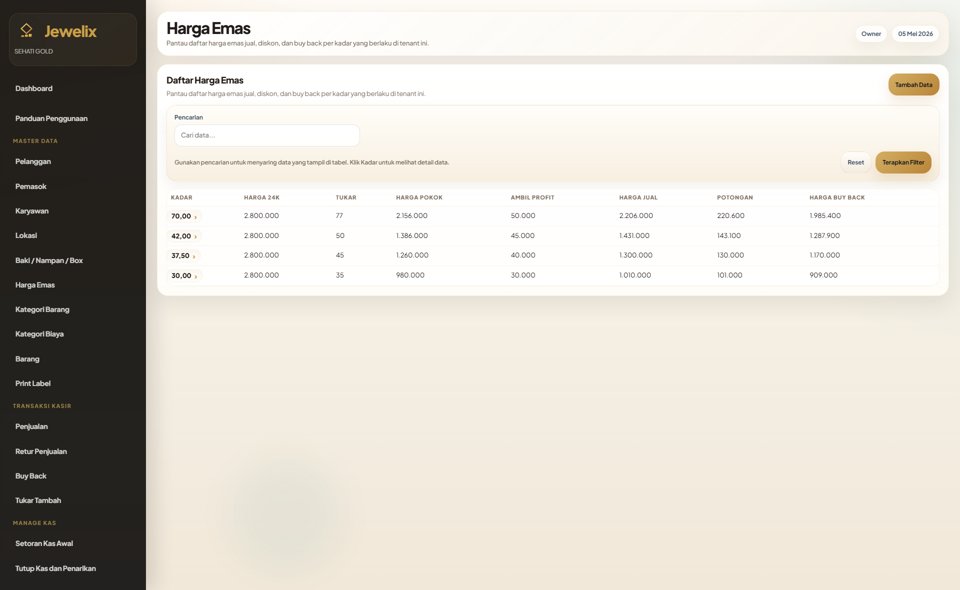Screen dimensions: 960x590
Task: Open the 70,00 kadar detail chip
Action: pos(184,216)
